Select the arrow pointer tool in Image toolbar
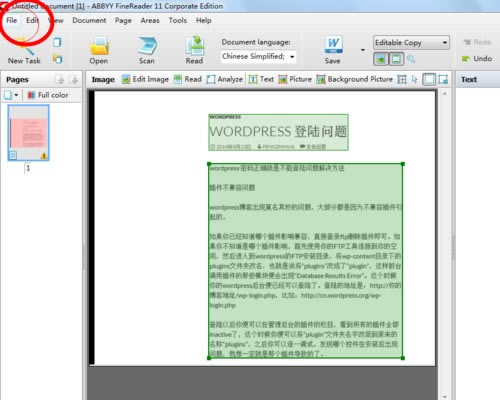This screenshot has height=400, width=500. [414, 79]
